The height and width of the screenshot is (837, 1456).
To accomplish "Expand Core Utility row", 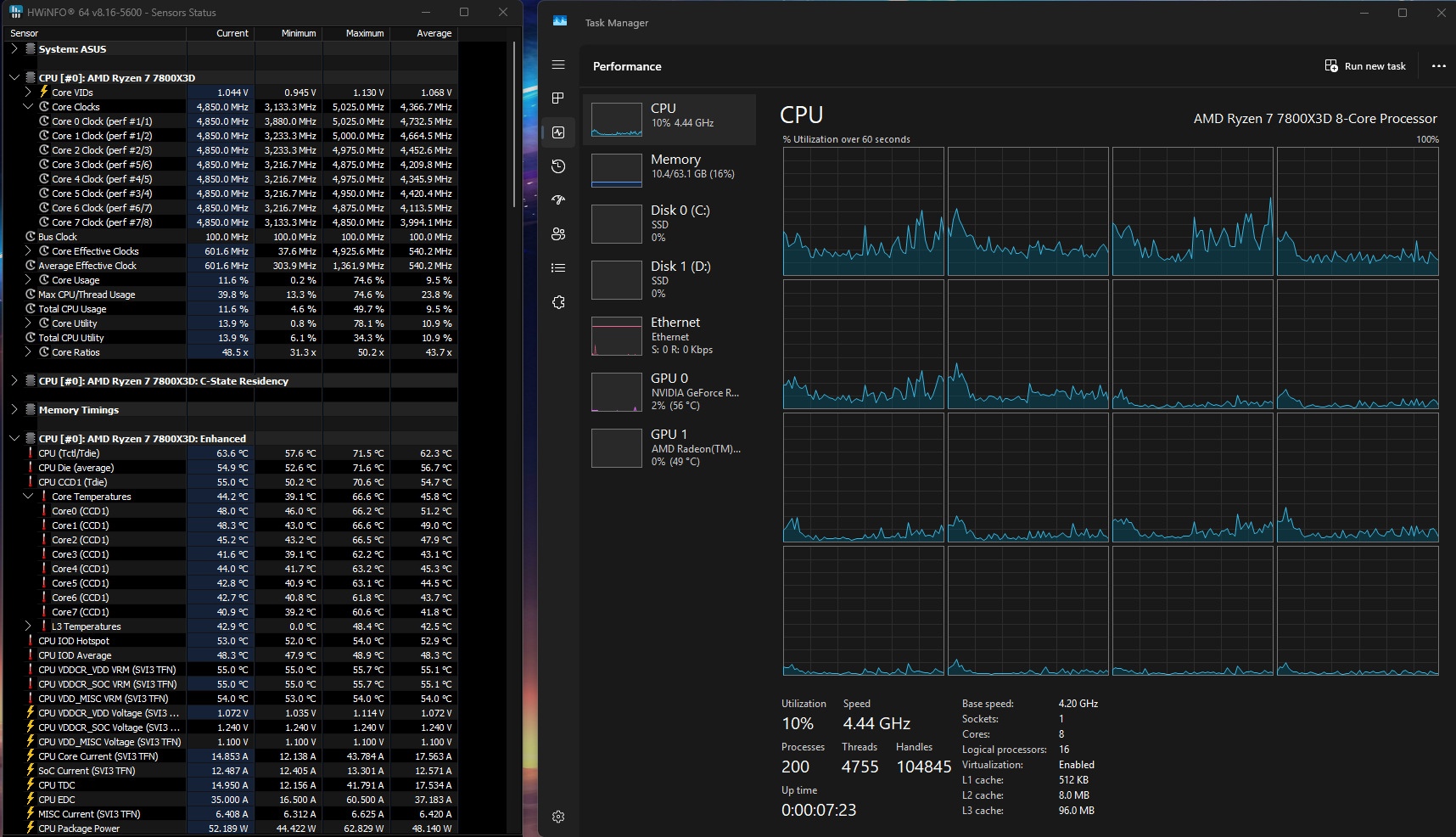I will click(28, 323).
